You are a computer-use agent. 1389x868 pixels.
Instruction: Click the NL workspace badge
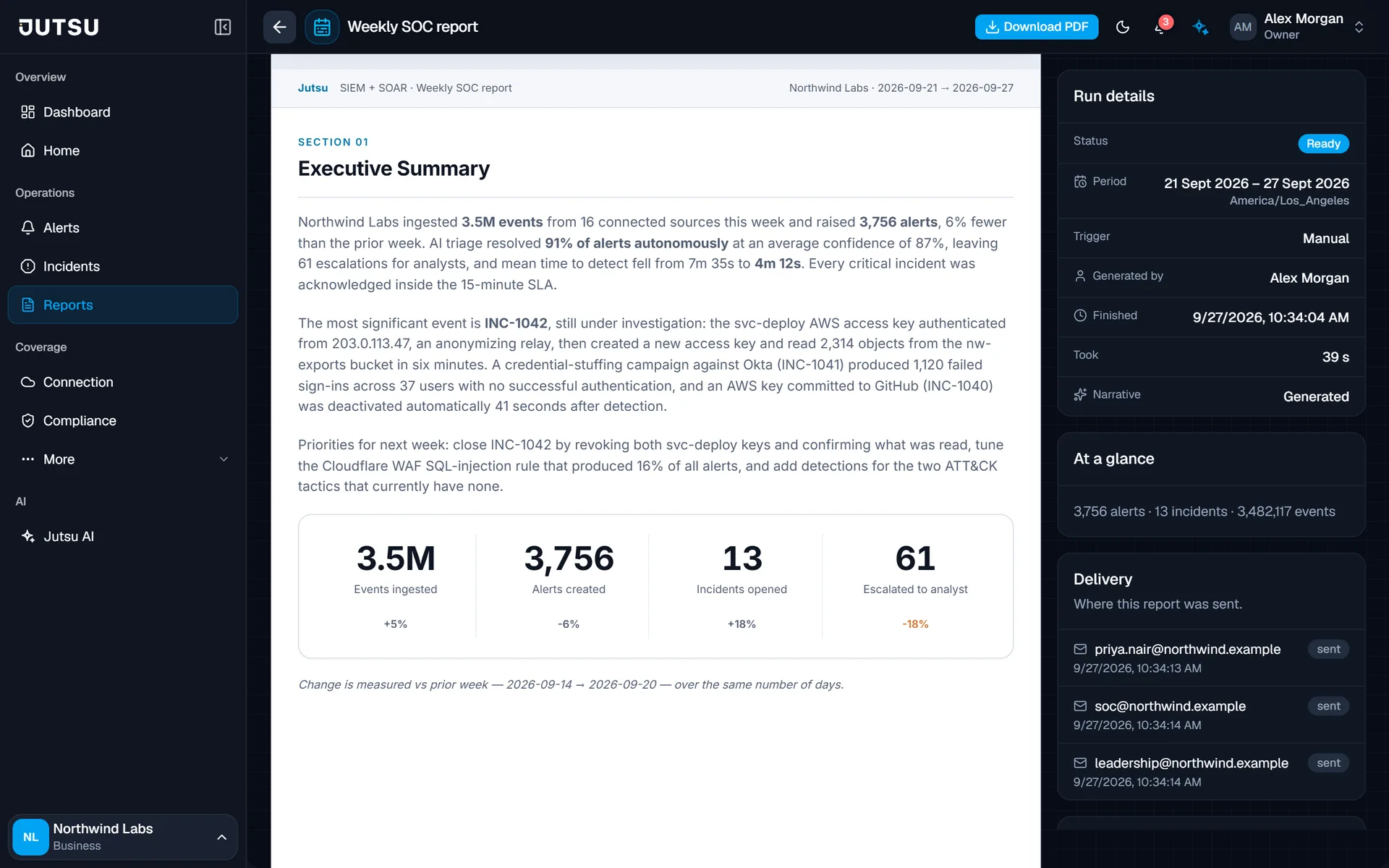coord(30,837)
